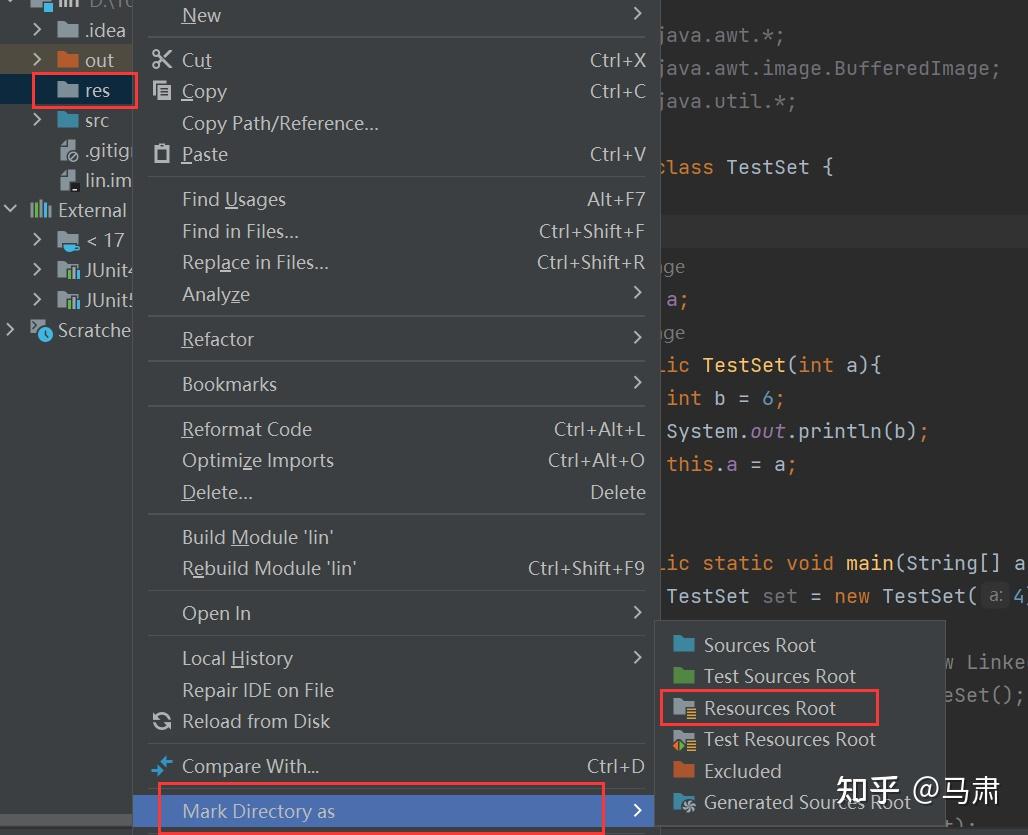Click 'java.awt.image.BufferedImage;' import line

pos(829,69)
